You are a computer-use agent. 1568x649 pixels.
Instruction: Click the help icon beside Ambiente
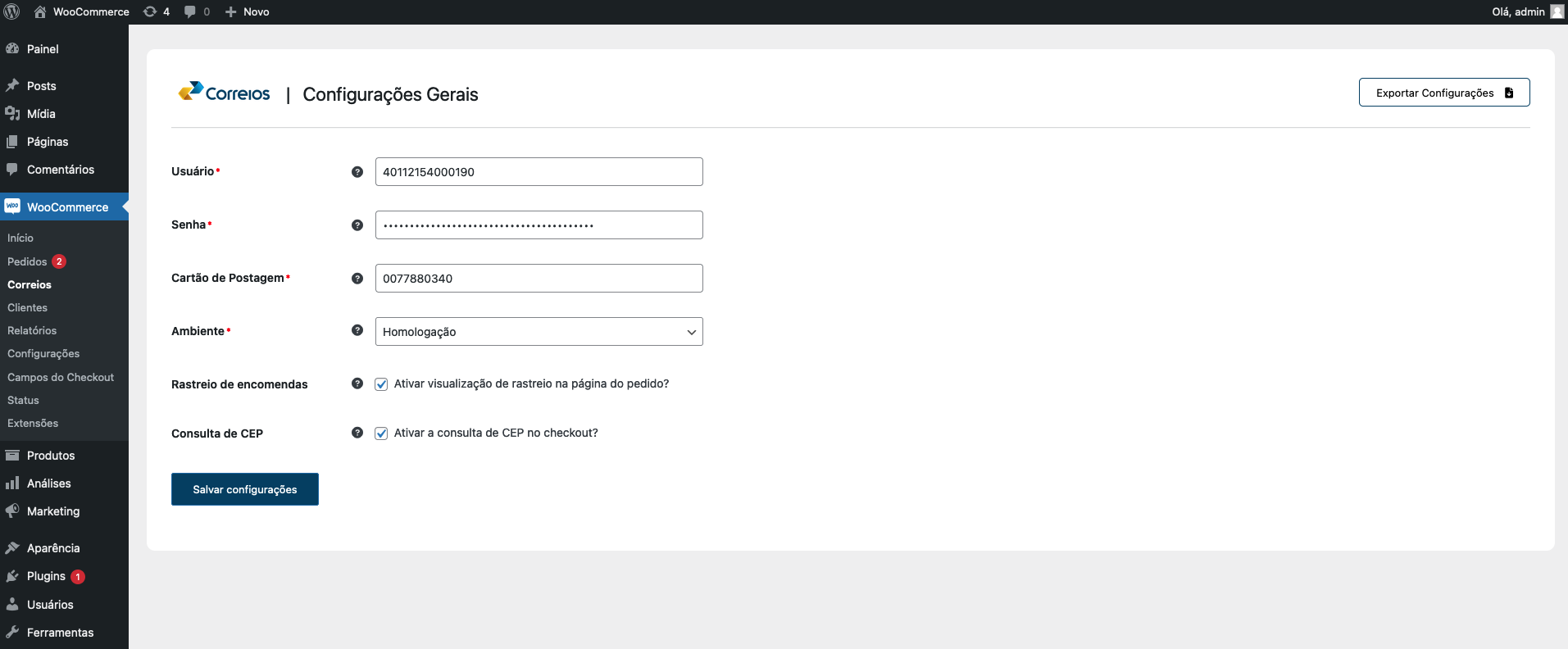point(357,330)
